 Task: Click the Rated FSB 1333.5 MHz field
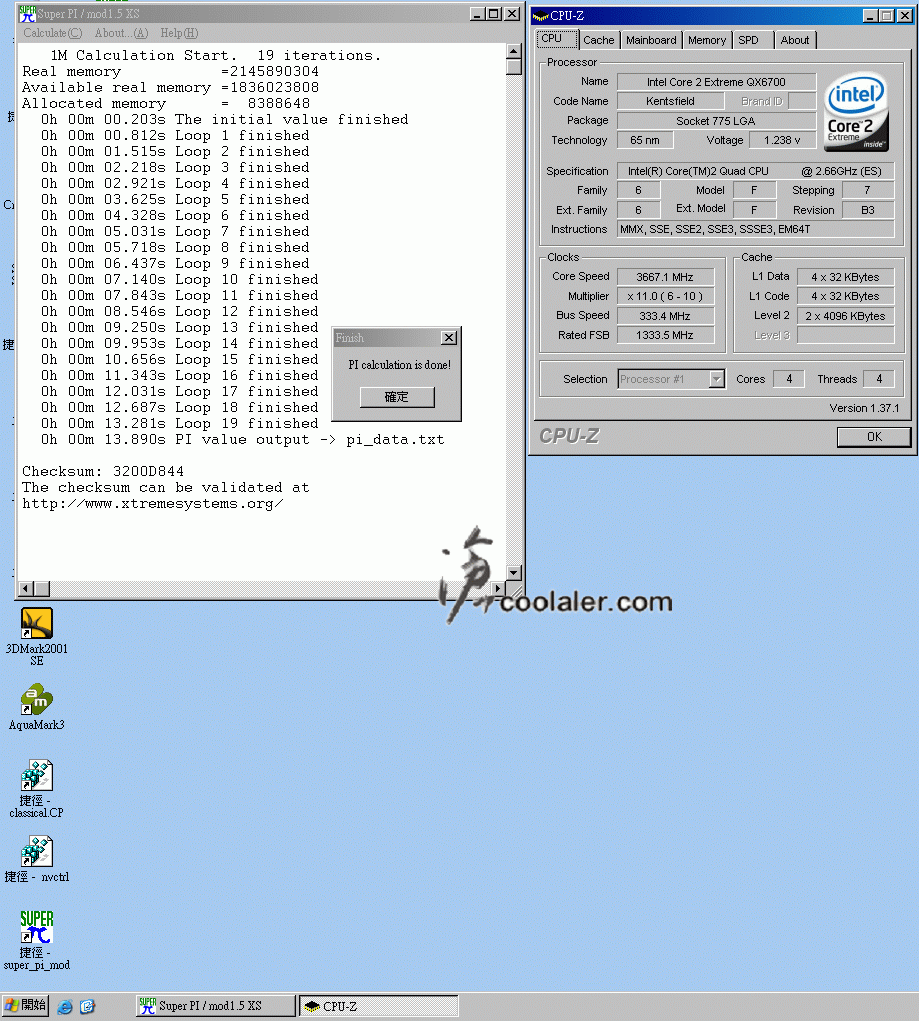(665, 335)
